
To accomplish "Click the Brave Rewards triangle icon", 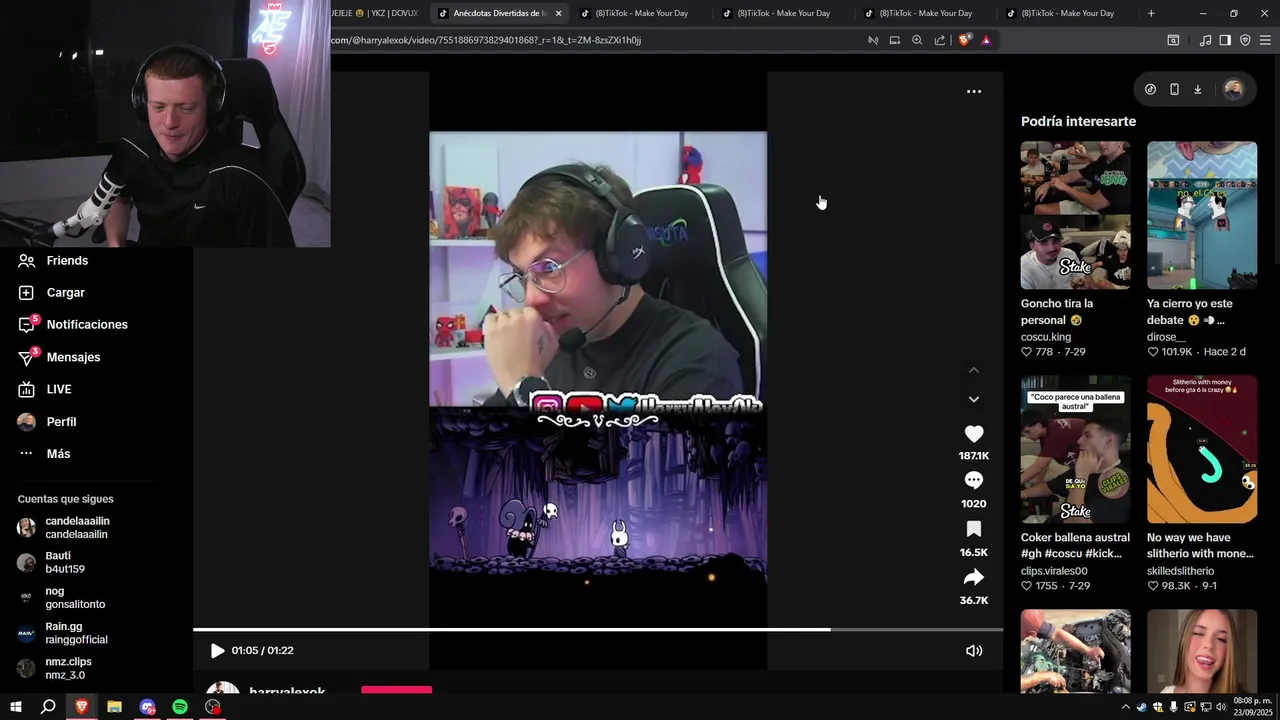I will pos(986,40).
